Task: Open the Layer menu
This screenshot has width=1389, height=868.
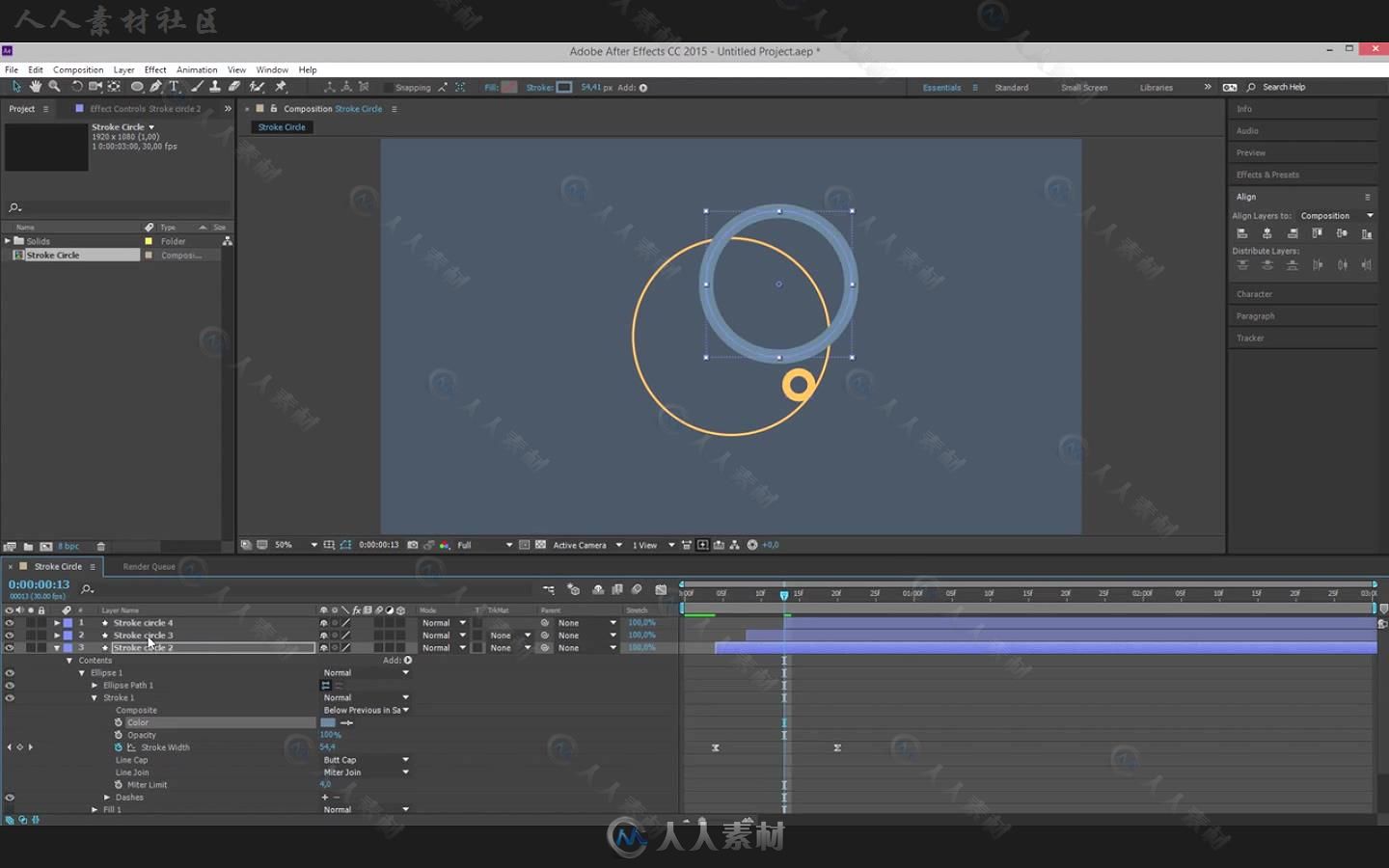Action: coord(123,69)
